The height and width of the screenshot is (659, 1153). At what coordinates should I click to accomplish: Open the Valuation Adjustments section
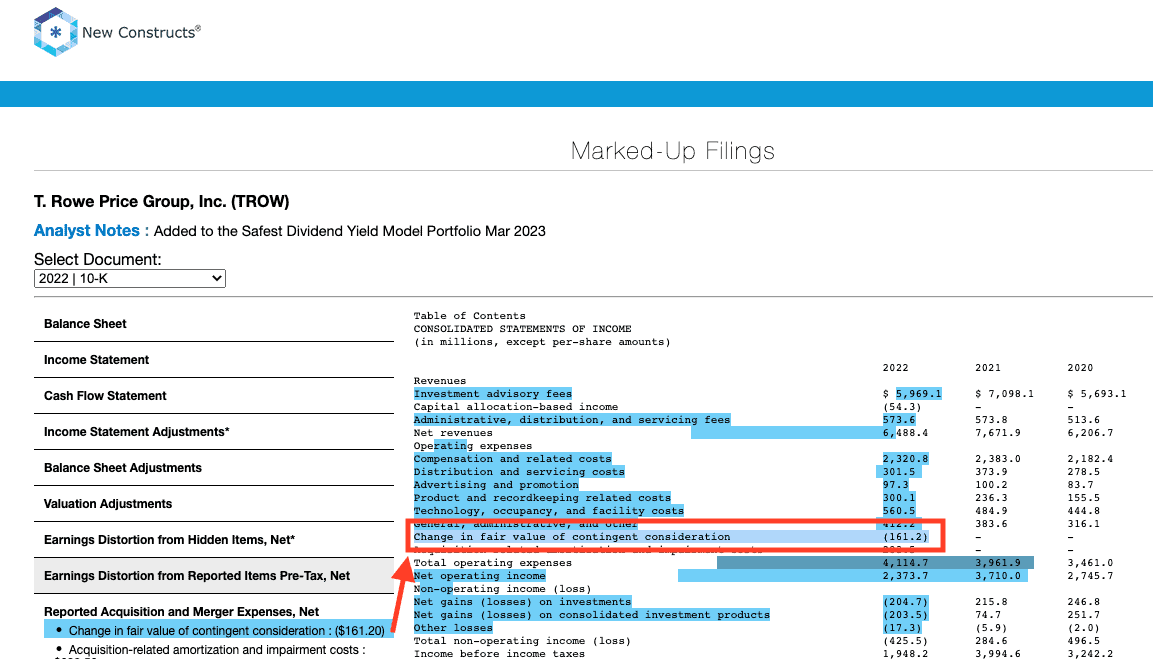(x=108, y=504)
